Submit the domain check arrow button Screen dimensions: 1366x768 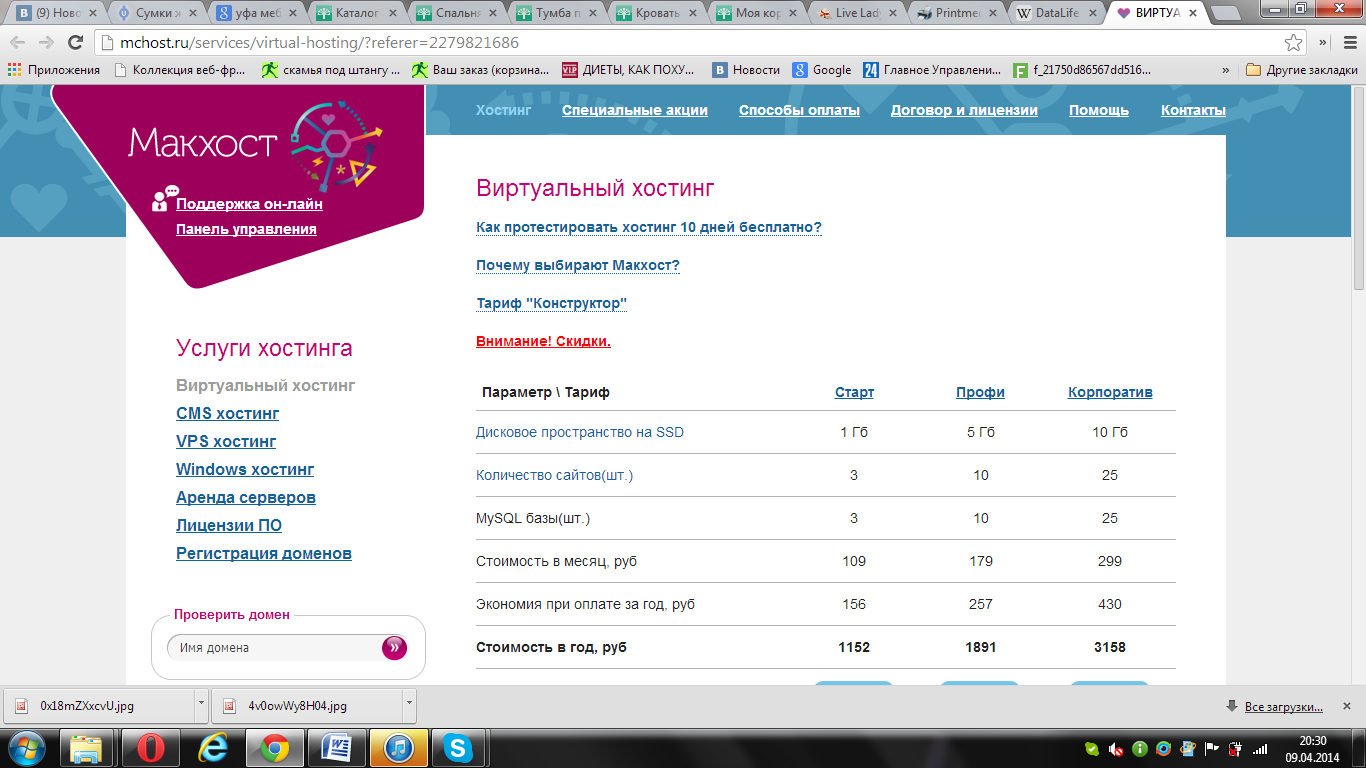coord(394,648)
